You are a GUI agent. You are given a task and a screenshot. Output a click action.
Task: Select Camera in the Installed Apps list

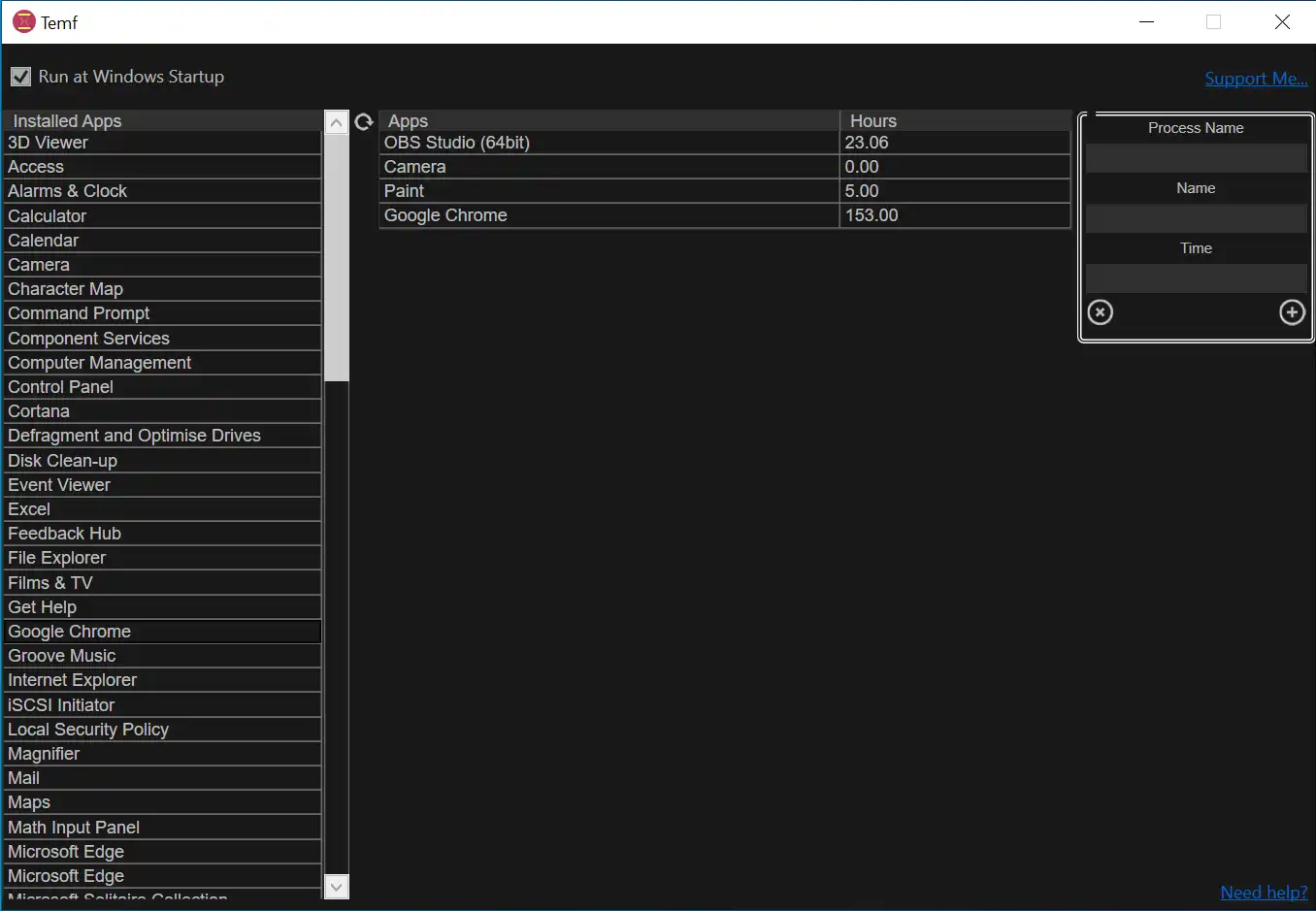[162, 265]
